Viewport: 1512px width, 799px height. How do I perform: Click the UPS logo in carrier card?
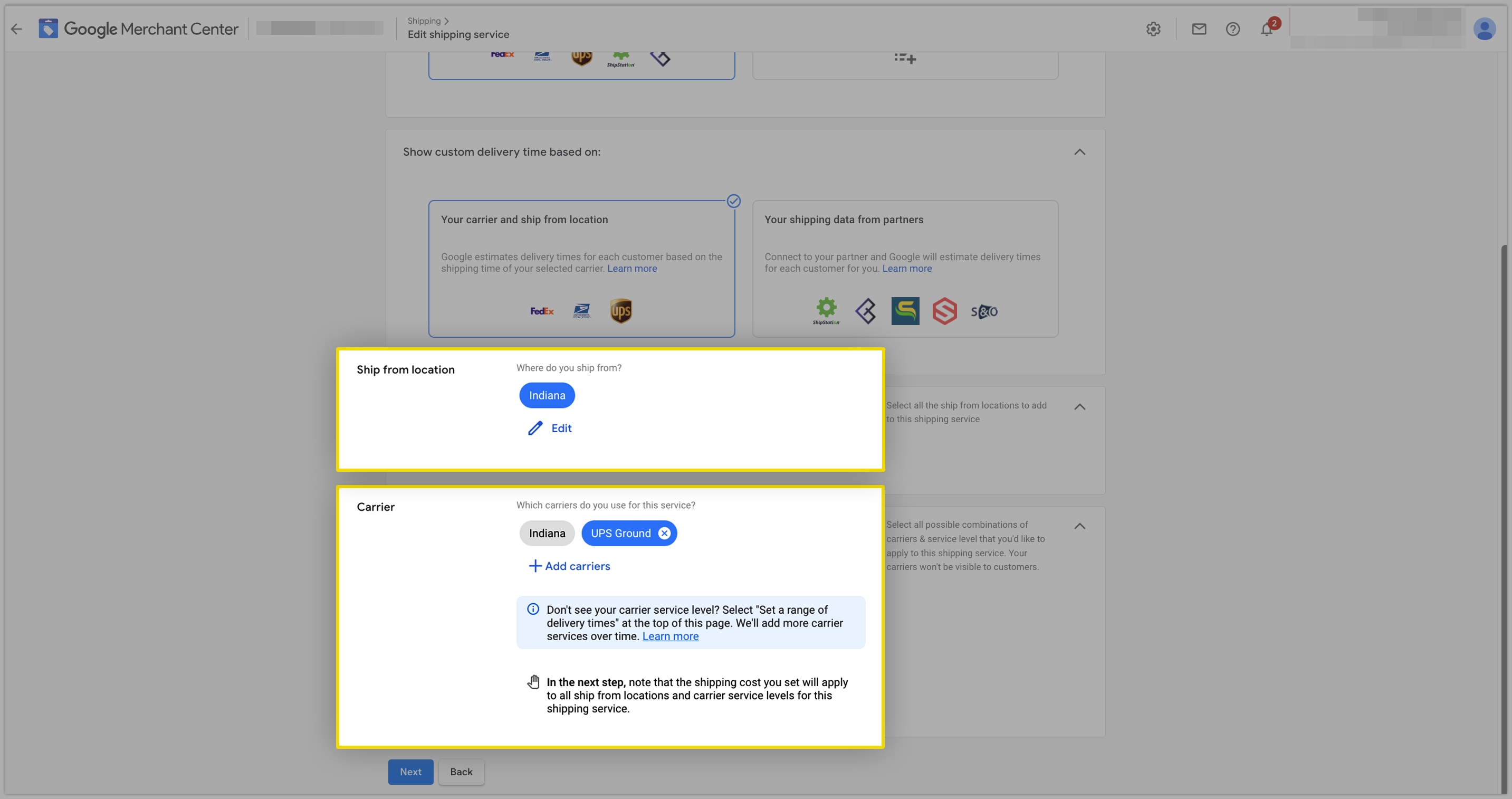tap(621, 311)
